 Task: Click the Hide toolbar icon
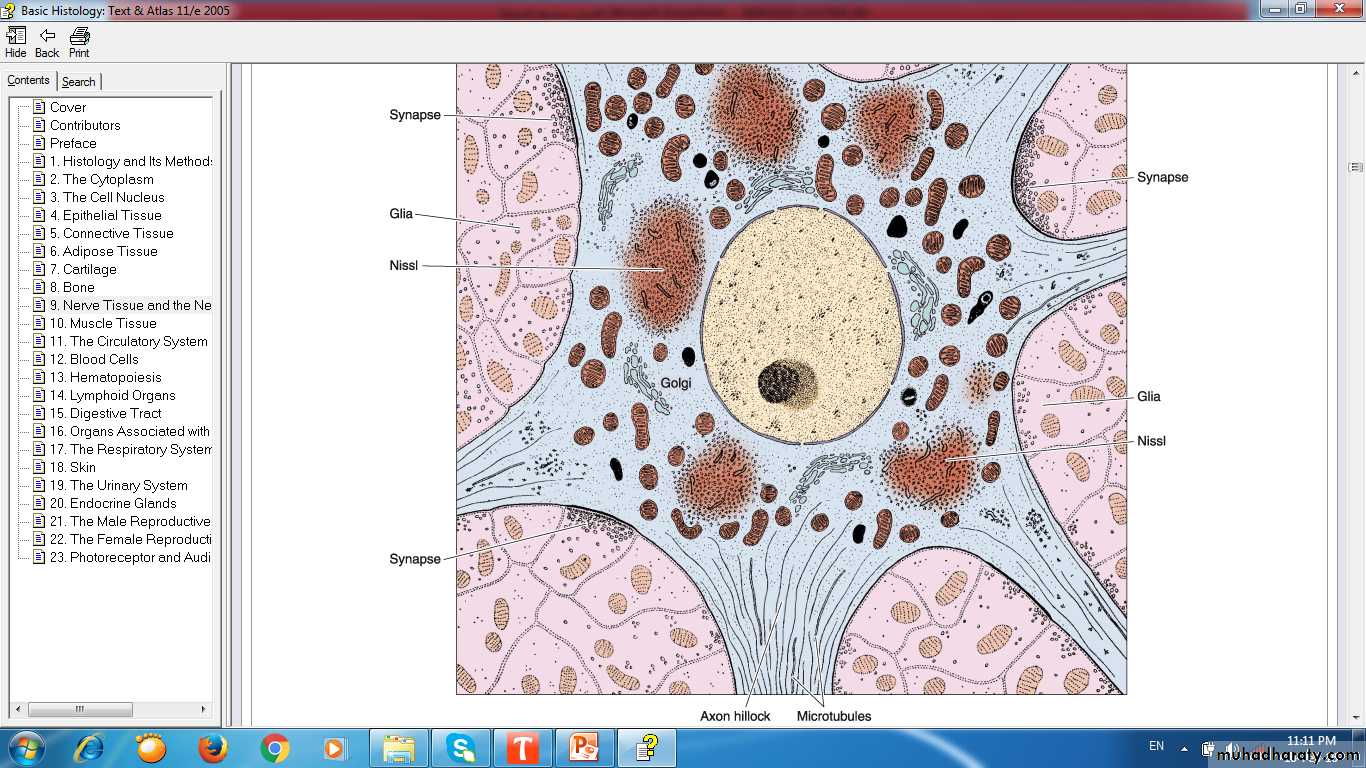coord(16,42)
